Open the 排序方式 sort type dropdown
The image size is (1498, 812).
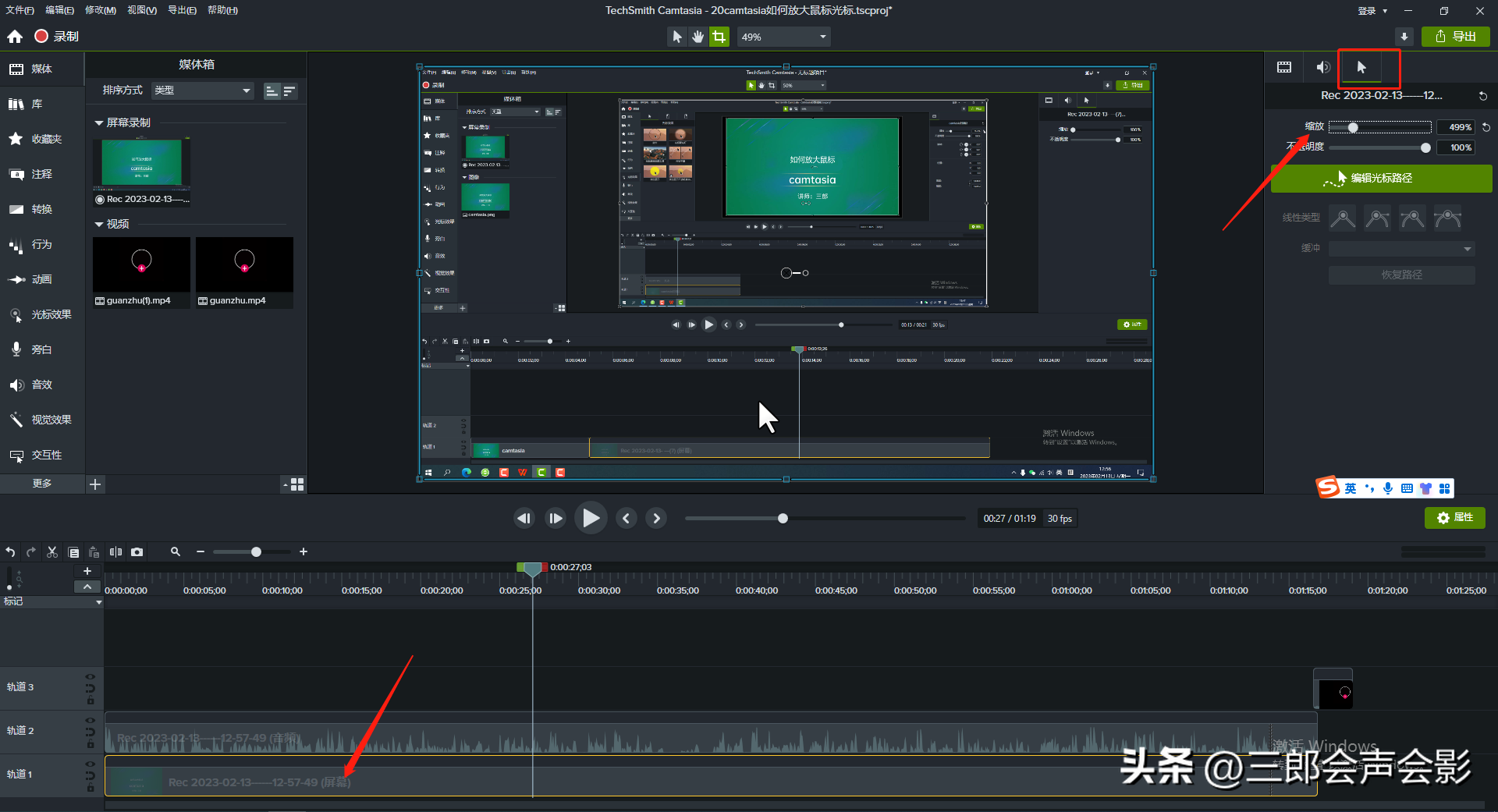tap(203, 90)
